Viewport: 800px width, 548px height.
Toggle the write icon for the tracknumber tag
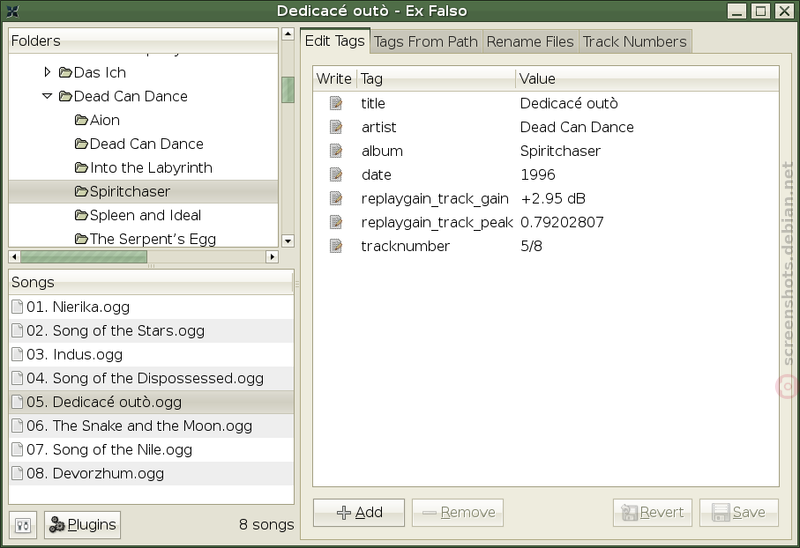pos(336,246)
